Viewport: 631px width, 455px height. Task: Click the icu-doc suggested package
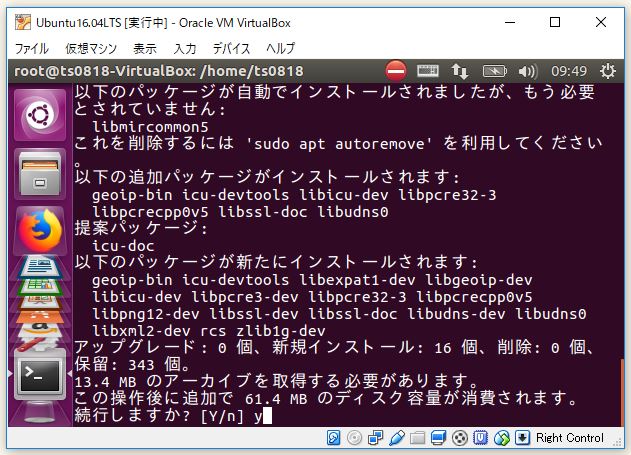click(x=123, y=246)
